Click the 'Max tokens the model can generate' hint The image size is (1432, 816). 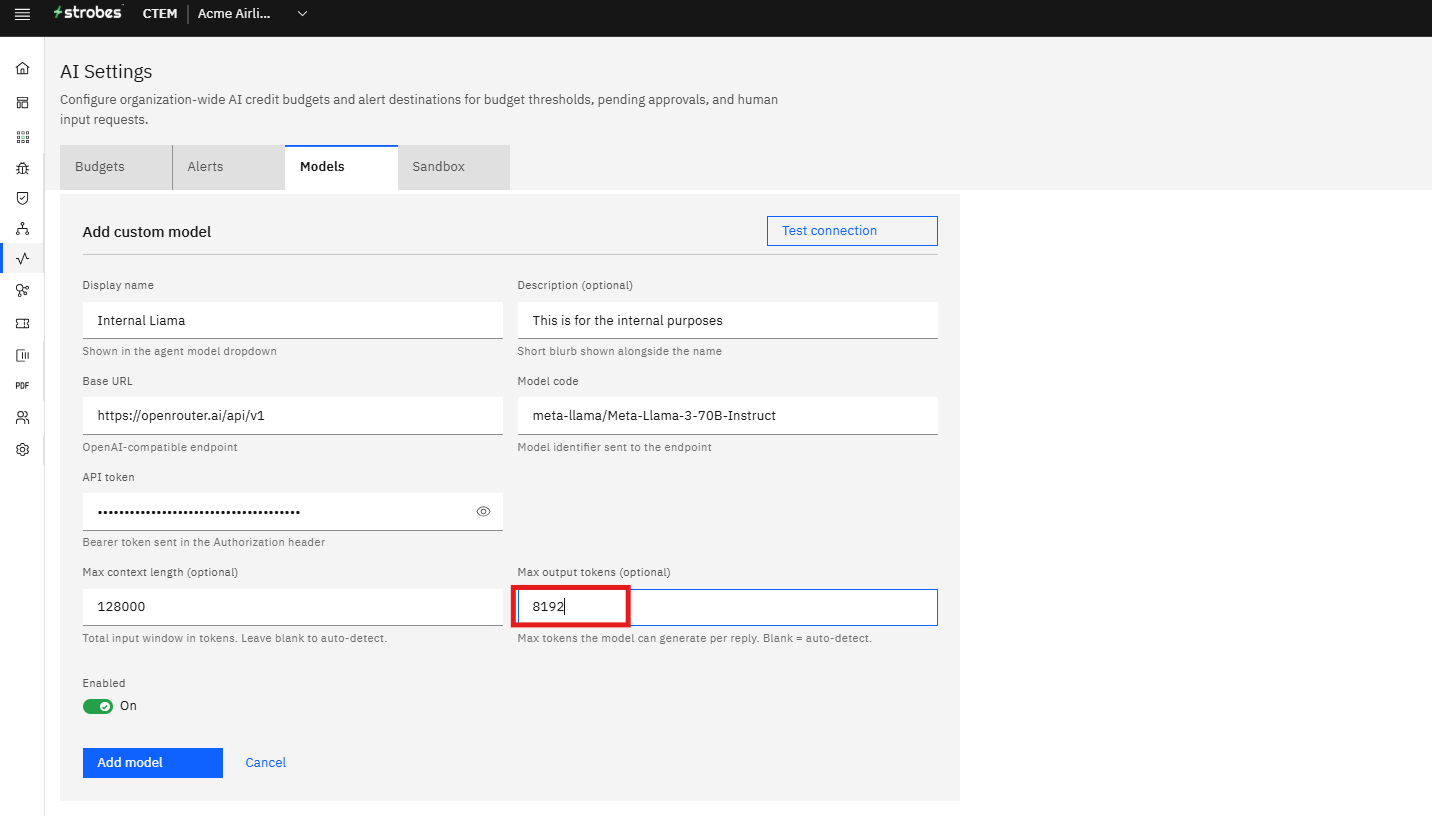(x=695, y=638)
